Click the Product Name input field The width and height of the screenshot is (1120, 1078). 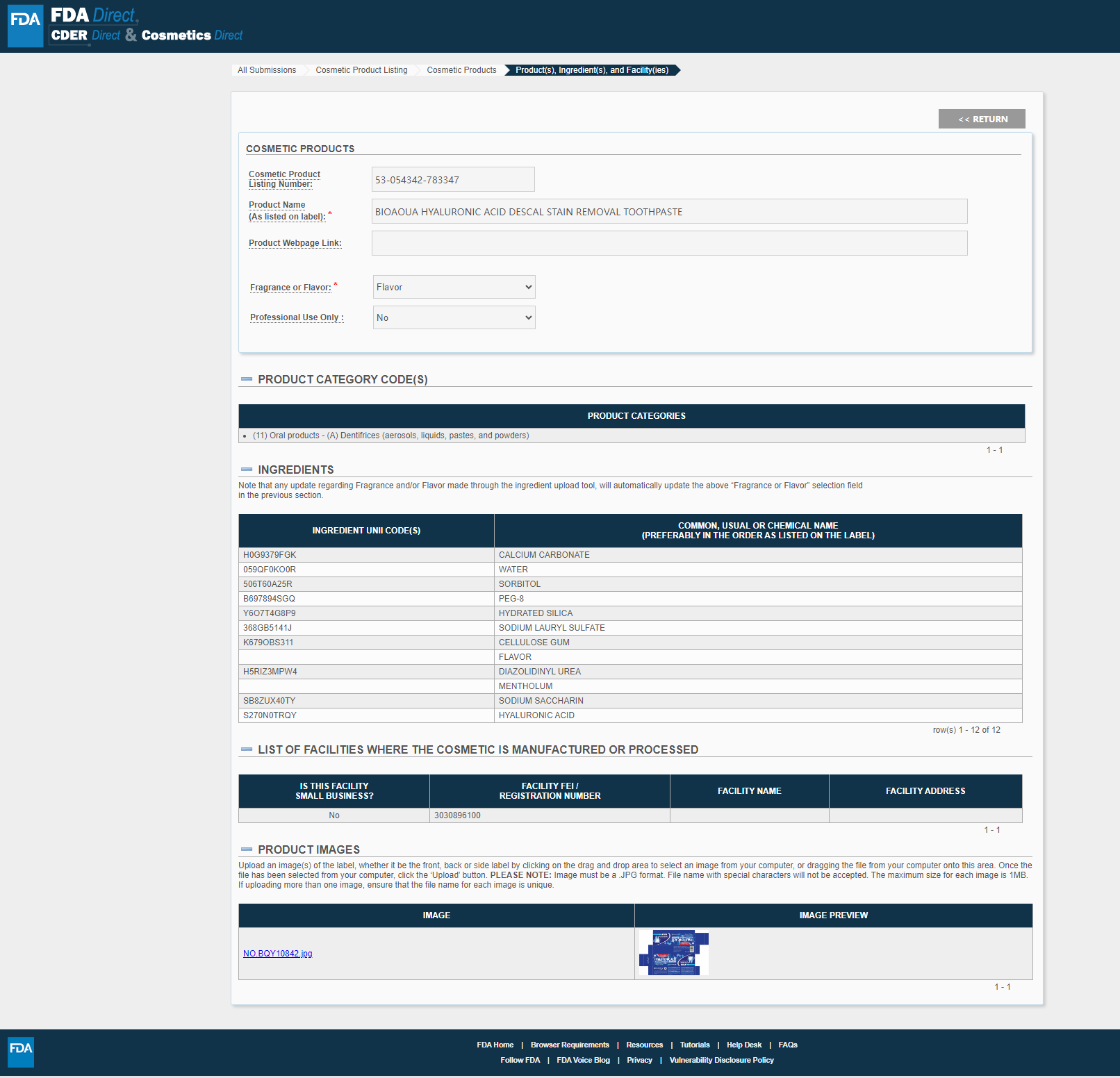(669, 212)
